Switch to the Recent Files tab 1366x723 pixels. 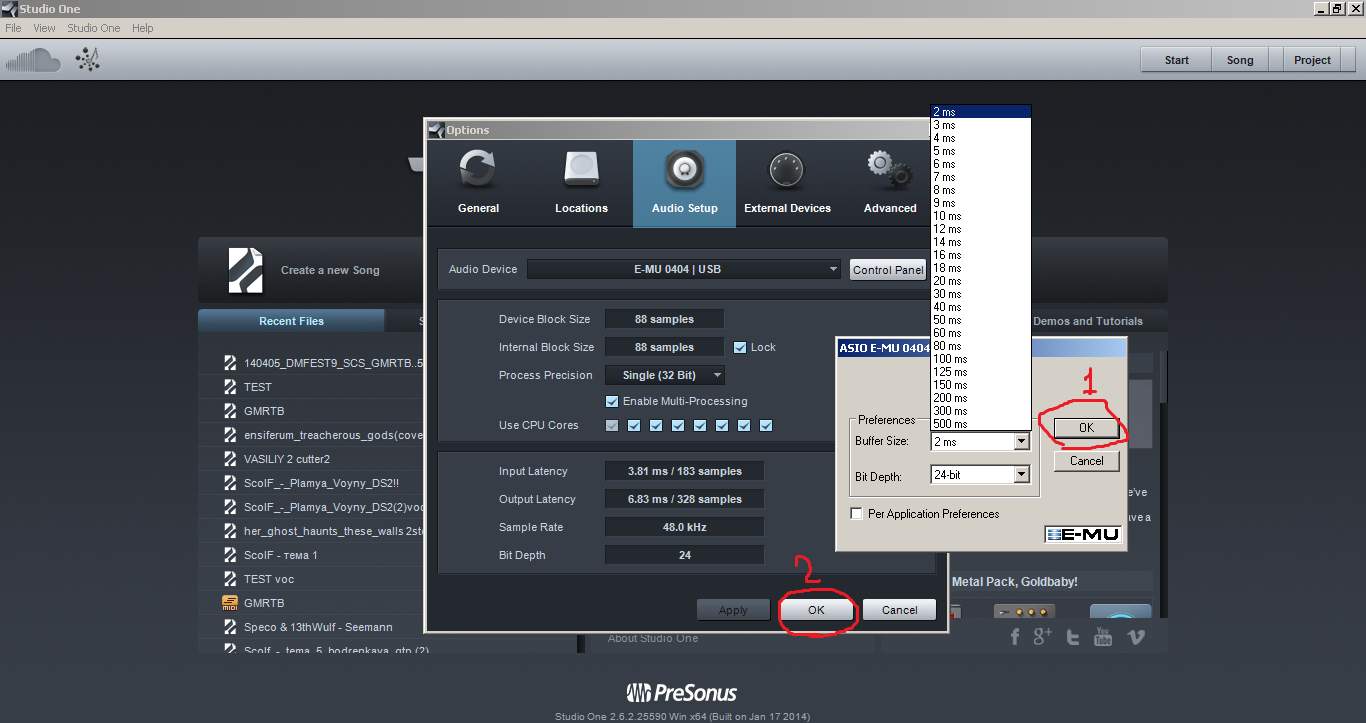[x=291, y=321]
